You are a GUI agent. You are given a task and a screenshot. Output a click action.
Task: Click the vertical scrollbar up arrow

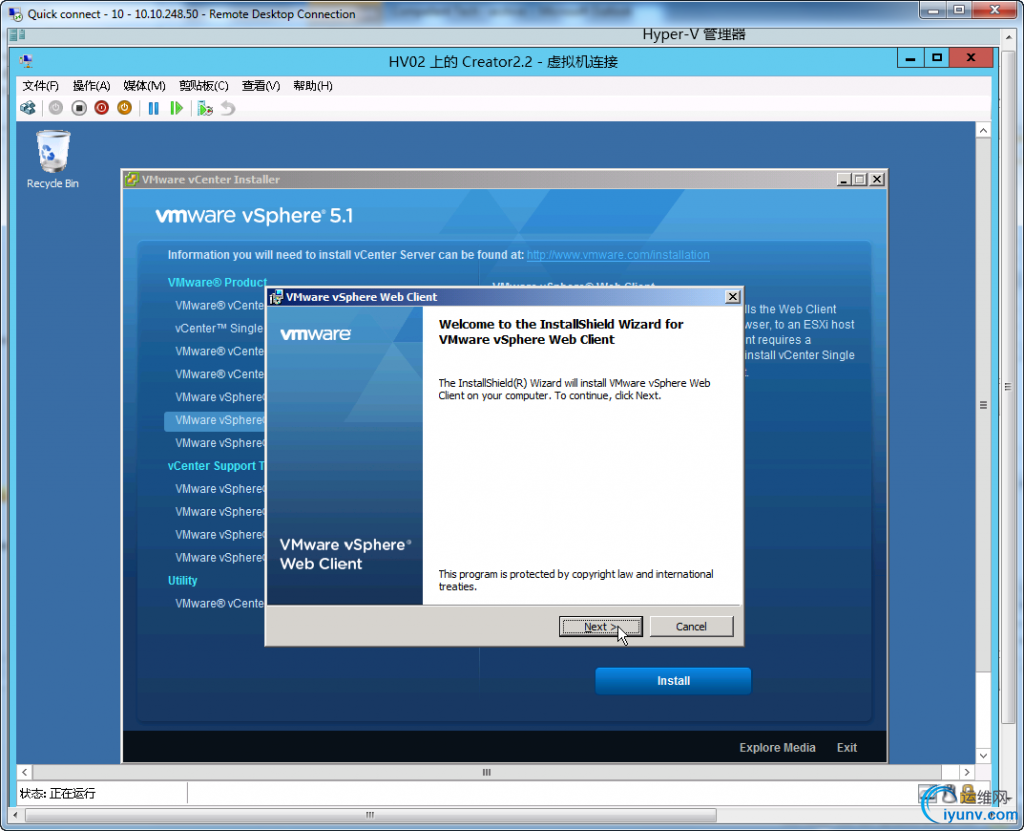pos(984,131)
